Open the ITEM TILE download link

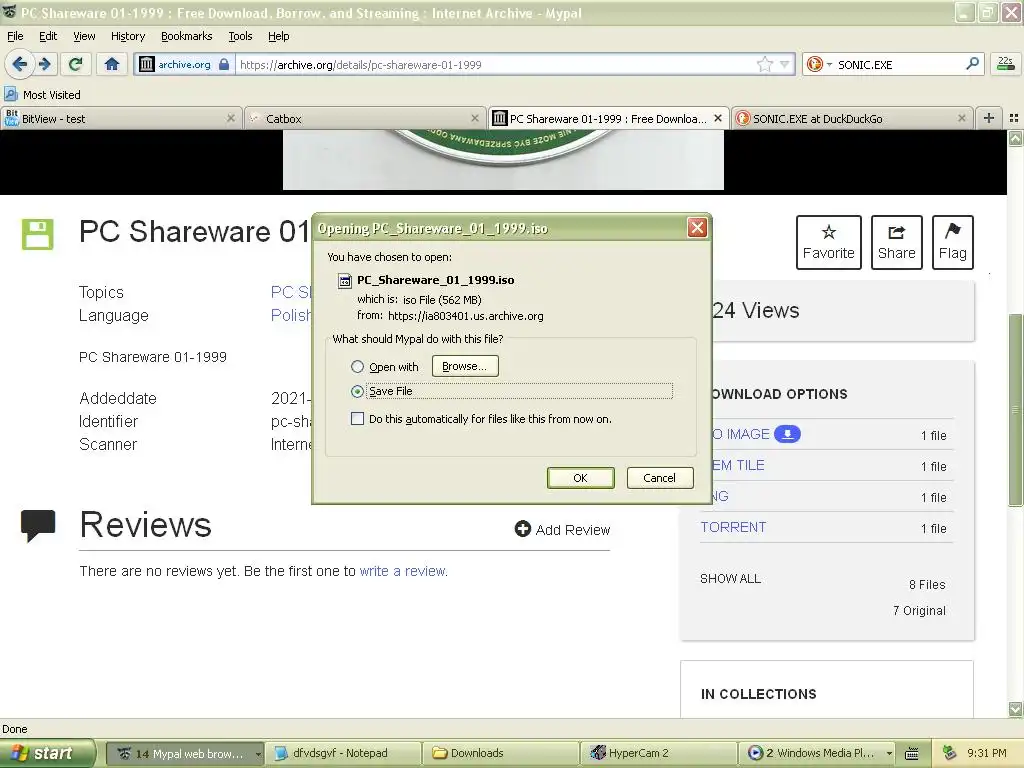click(739, 465)
